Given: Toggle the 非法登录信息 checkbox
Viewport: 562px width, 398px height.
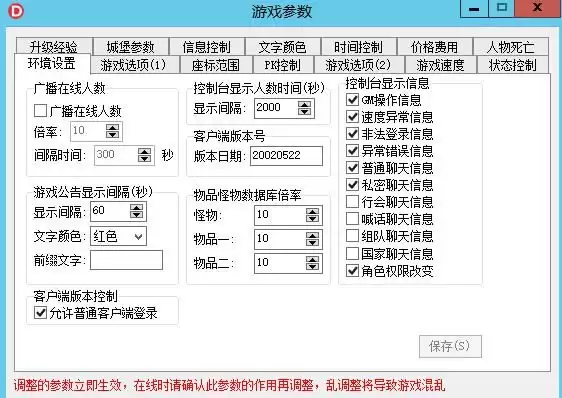Looking at the screenshot, I should click(353, 134).
